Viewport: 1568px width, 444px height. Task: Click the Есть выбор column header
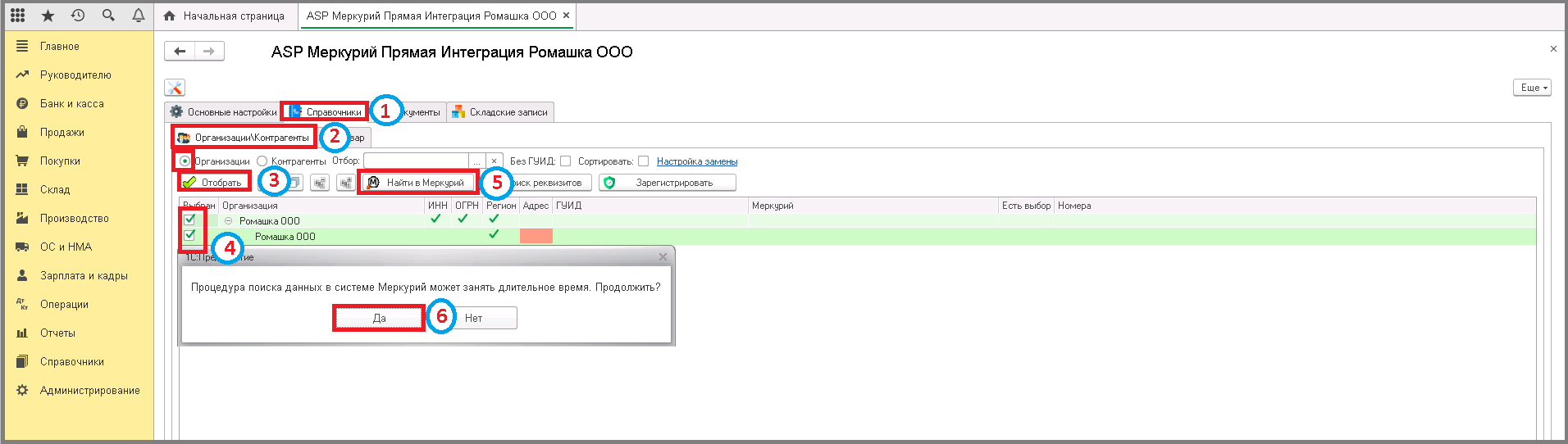pyautogui.click(x=1026, y=206)
